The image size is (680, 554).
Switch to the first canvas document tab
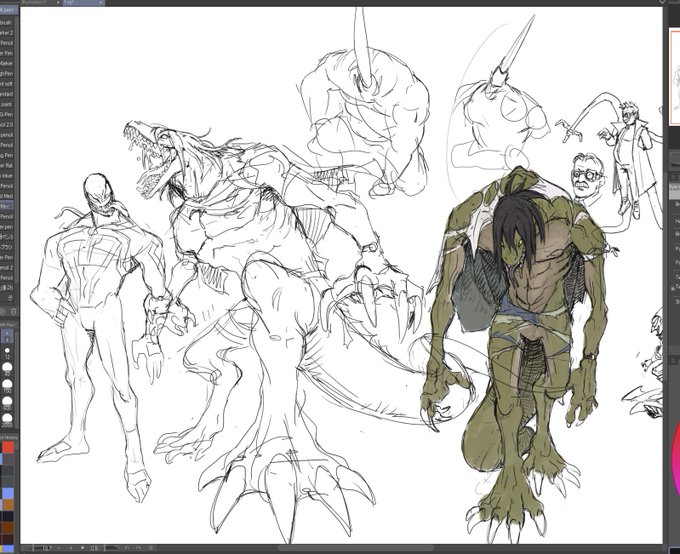pos(41,3)
